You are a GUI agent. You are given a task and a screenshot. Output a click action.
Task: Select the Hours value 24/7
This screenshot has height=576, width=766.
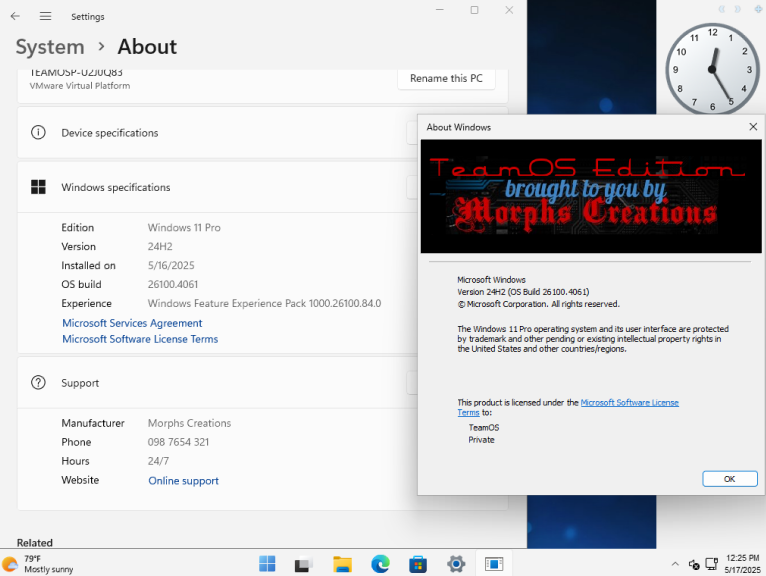(x=158, y=461)
